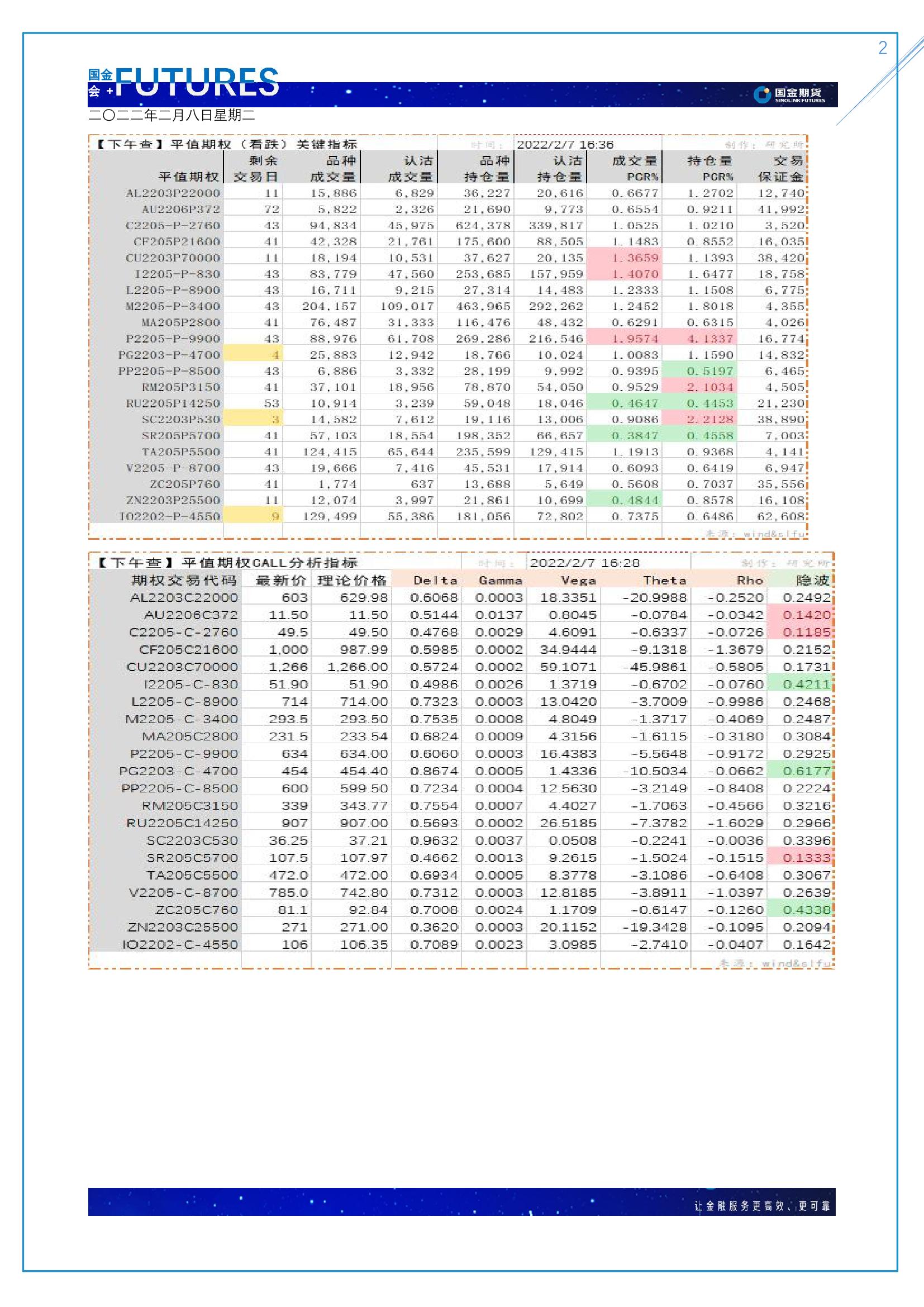
Task: Click the Gamma column header
Action: pyautogui.click(x=500, y=581)
